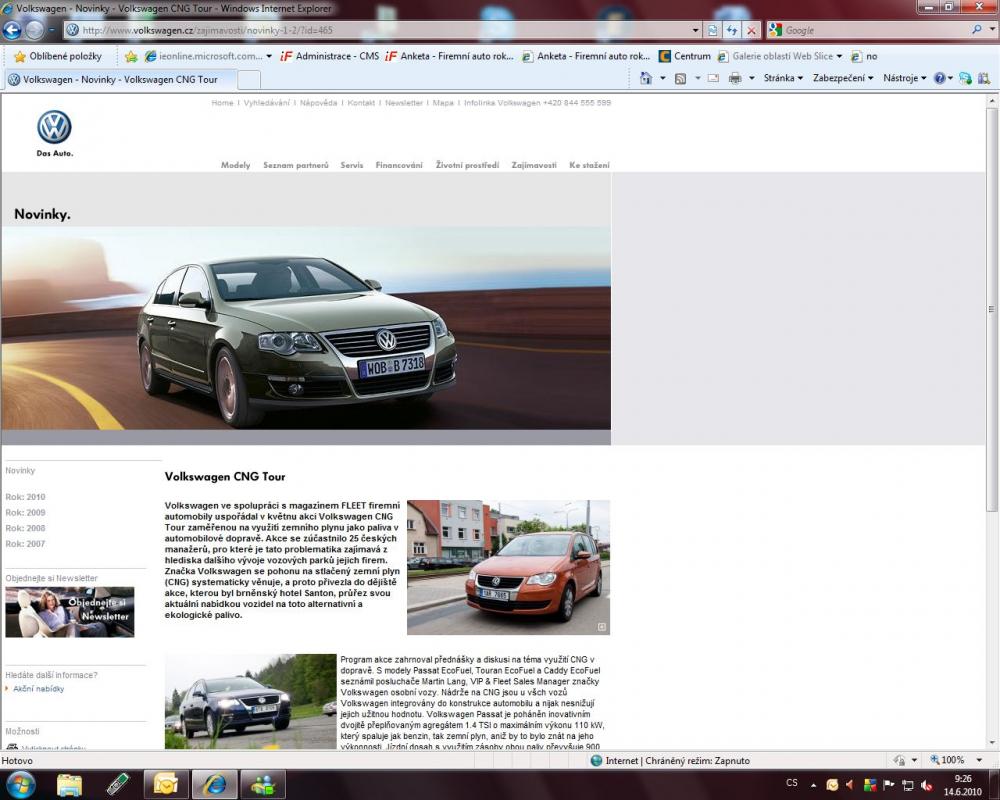Click the orange Touran article photo
This screenshot has width=1000, height=800.
[508, 567]
